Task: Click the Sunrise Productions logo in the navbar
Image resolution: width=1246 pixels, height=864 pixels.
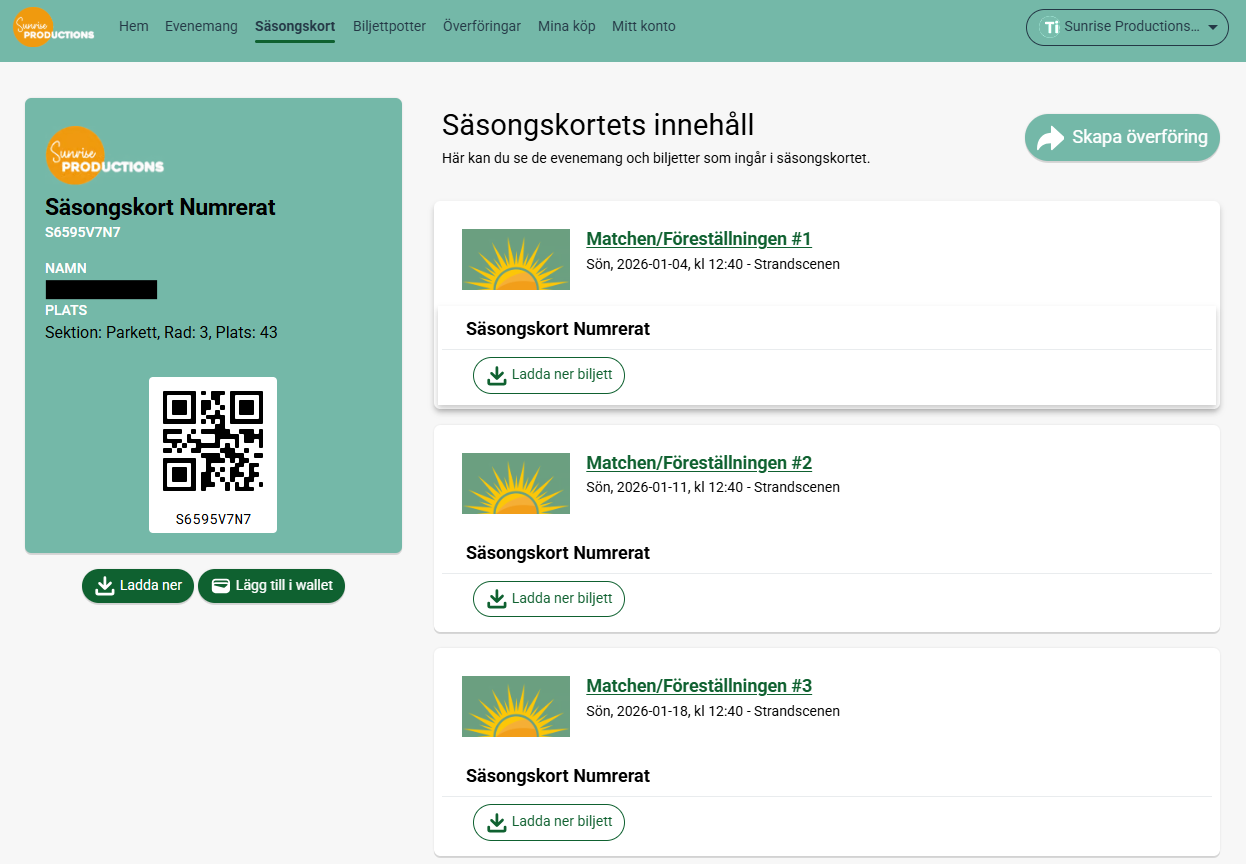Action: point(53,27)
